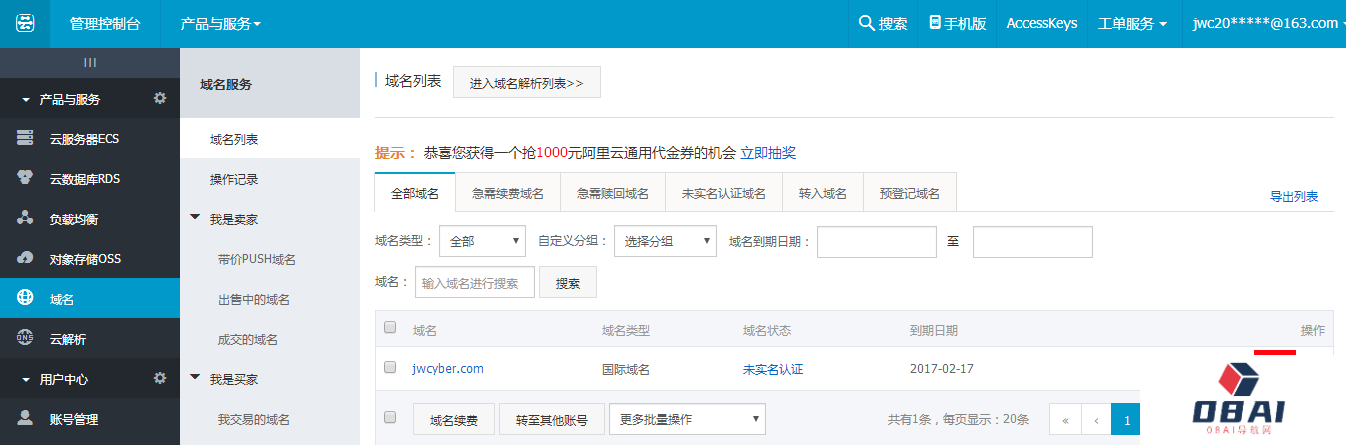Click the 导出列表 link
This screenshot has width=1346, height=445.
click(1294, 196)
